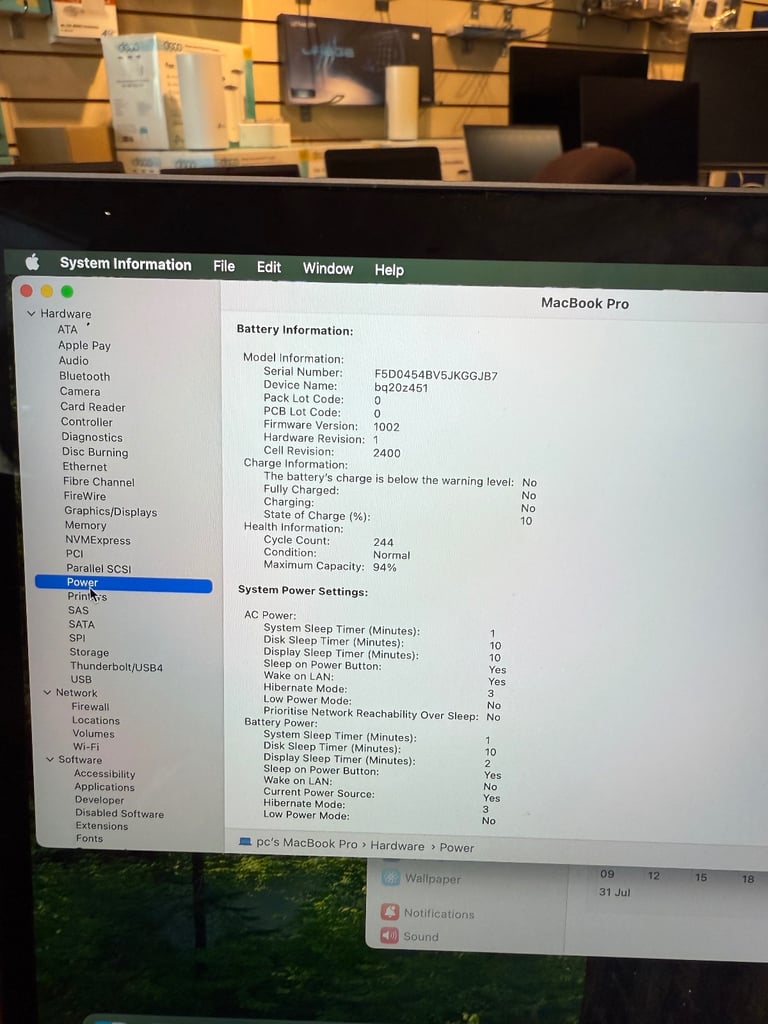This screenshot has width=768, height=1024.
Task: Open the Window menu
Action: pos(328,268)
